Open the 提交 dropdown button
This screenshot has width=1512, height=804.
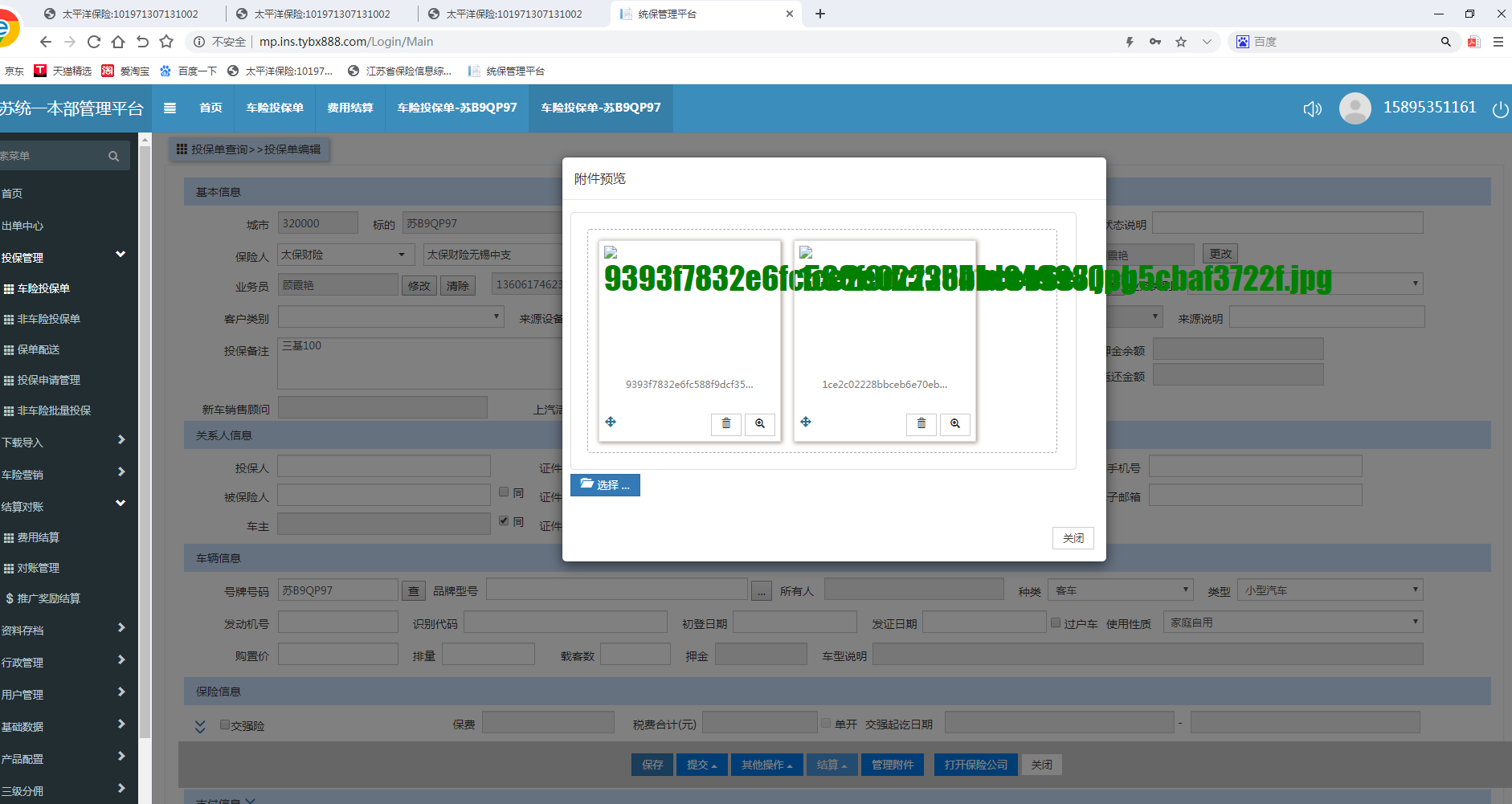click(701, 765)
